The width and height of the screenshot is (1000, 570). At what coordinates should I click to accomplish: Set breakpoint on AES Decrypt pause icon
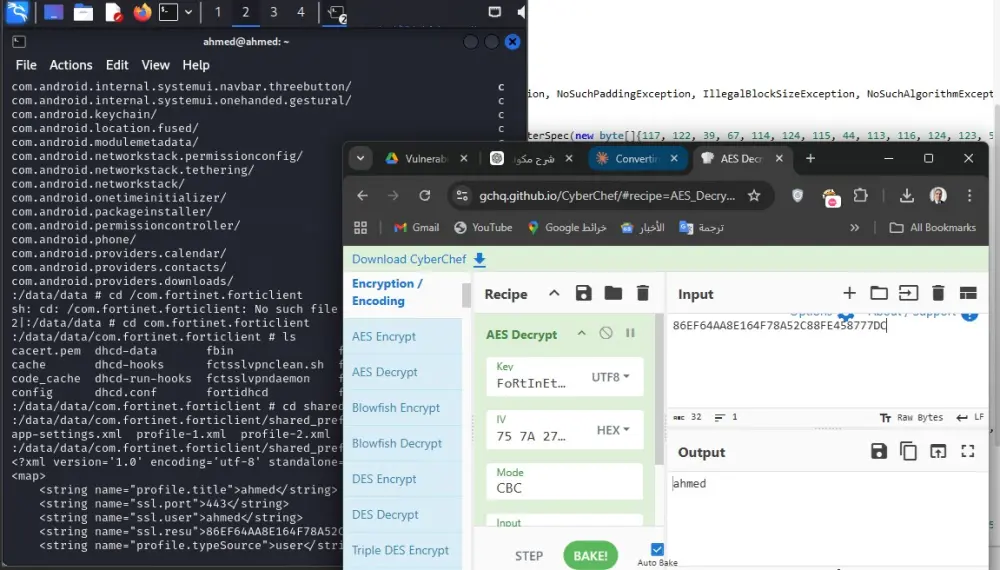pyautogui.click(x=630, y=333)
